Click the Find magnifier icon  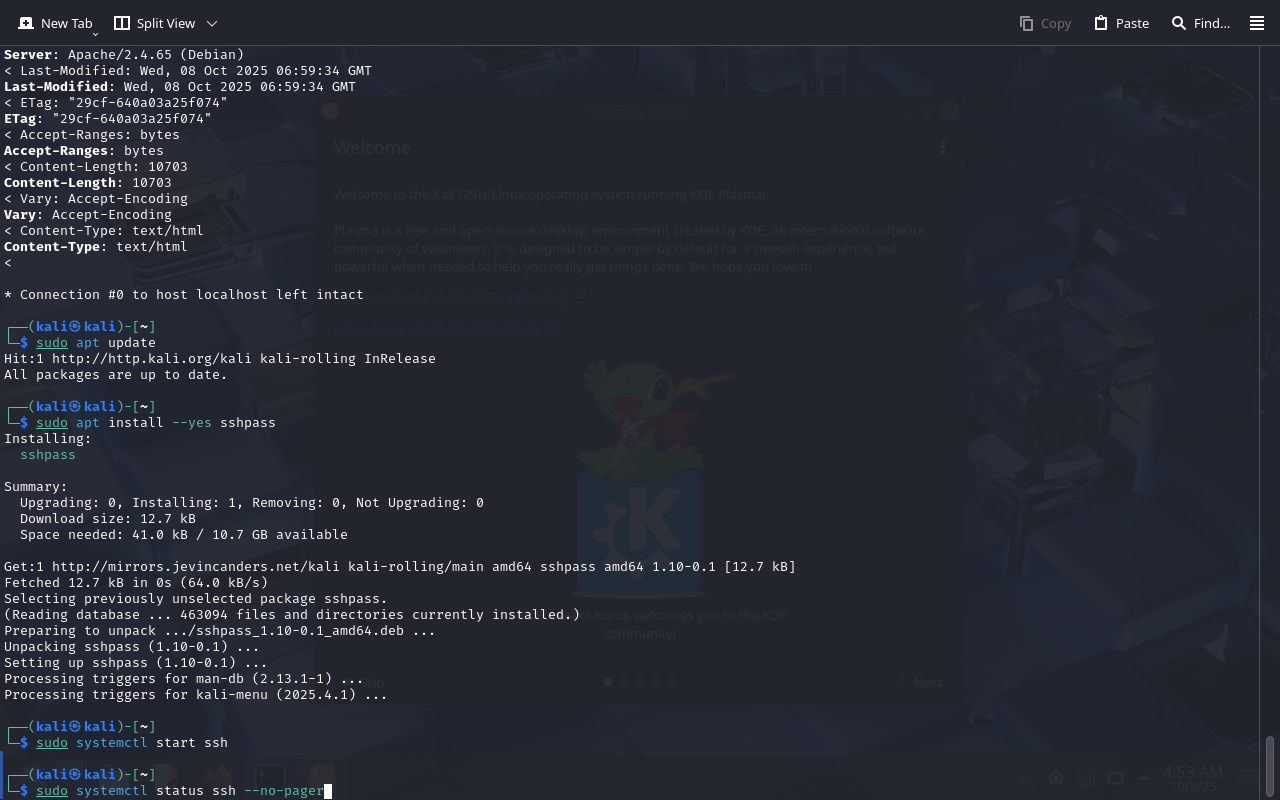click(1179, 23)
